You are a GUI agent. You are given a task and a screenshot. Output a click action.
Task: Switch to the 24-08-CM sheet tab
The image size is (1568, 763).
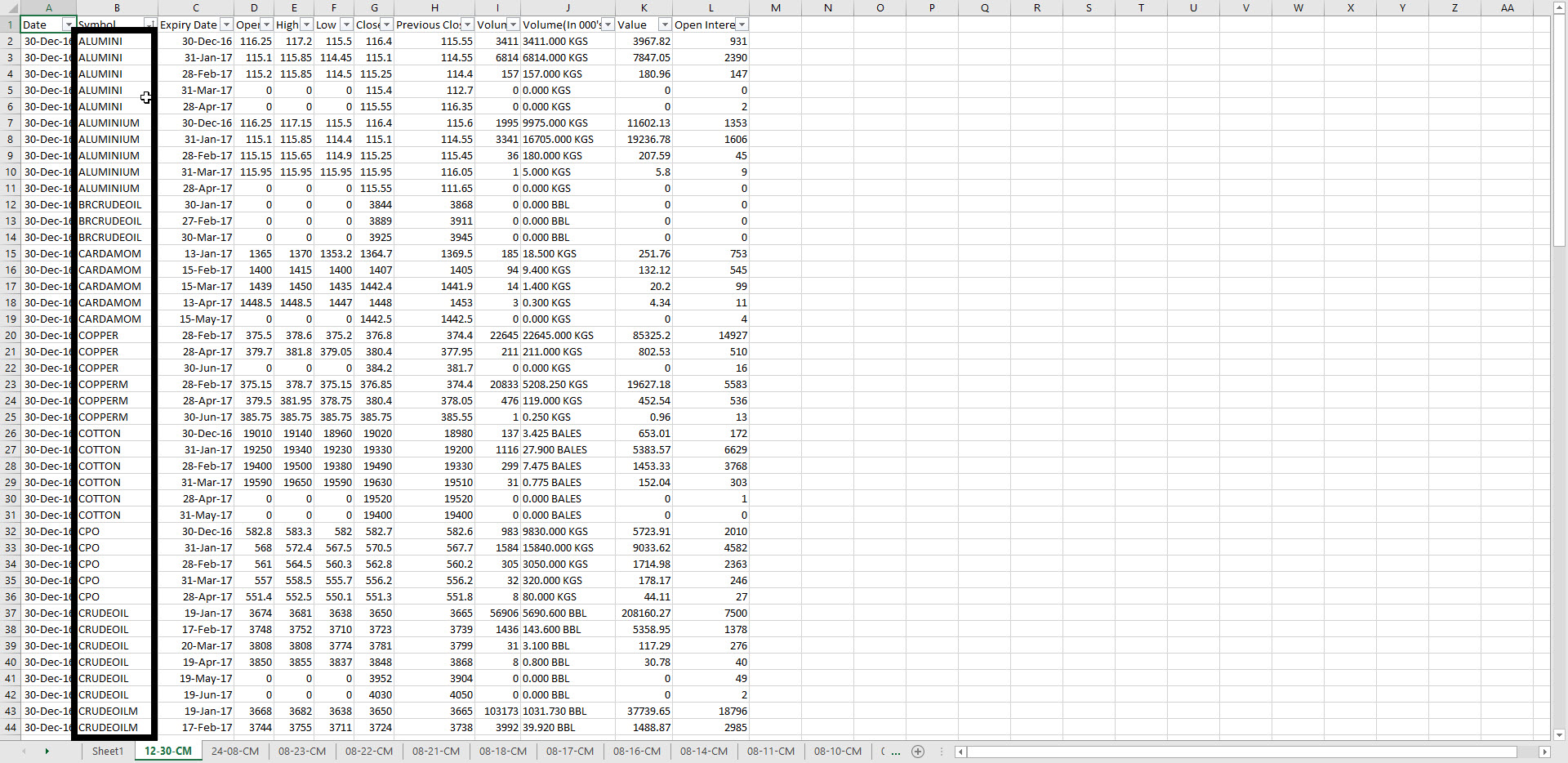235,752
